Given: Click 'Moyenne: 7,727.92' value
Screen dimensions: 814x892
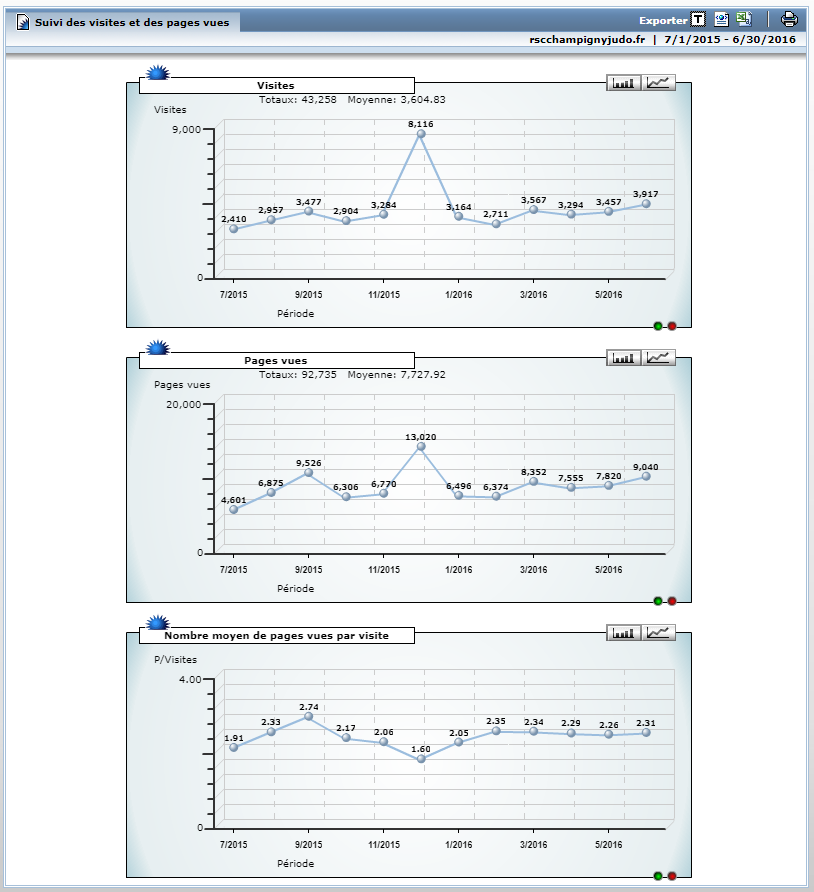Looking at the screenshot, I should coord(396,374).
